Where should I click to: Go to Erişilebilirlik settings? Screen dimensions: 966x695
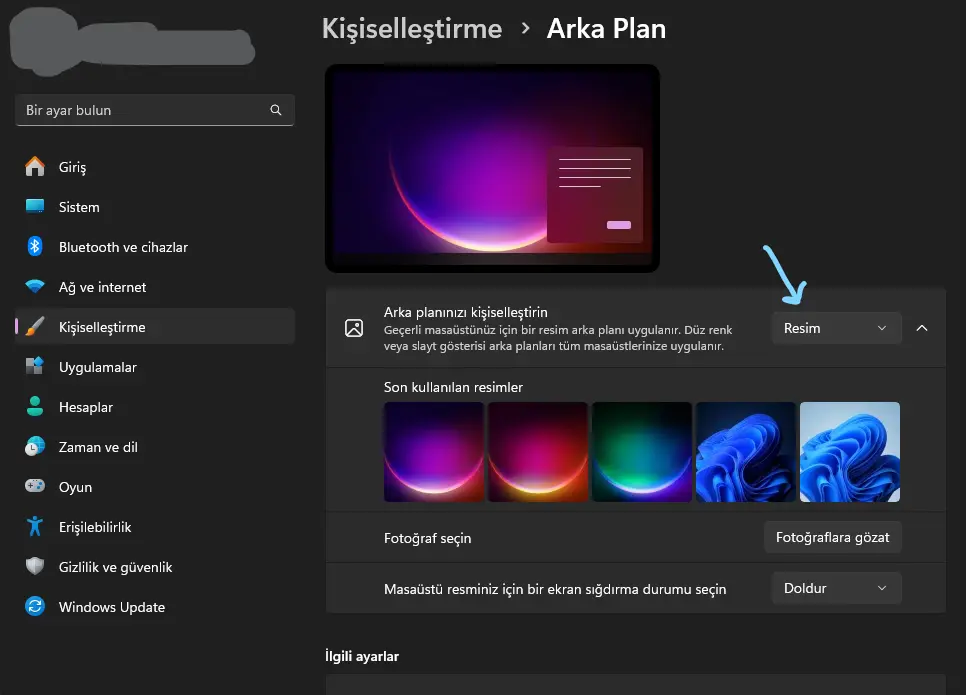click(x=155, y=527)
